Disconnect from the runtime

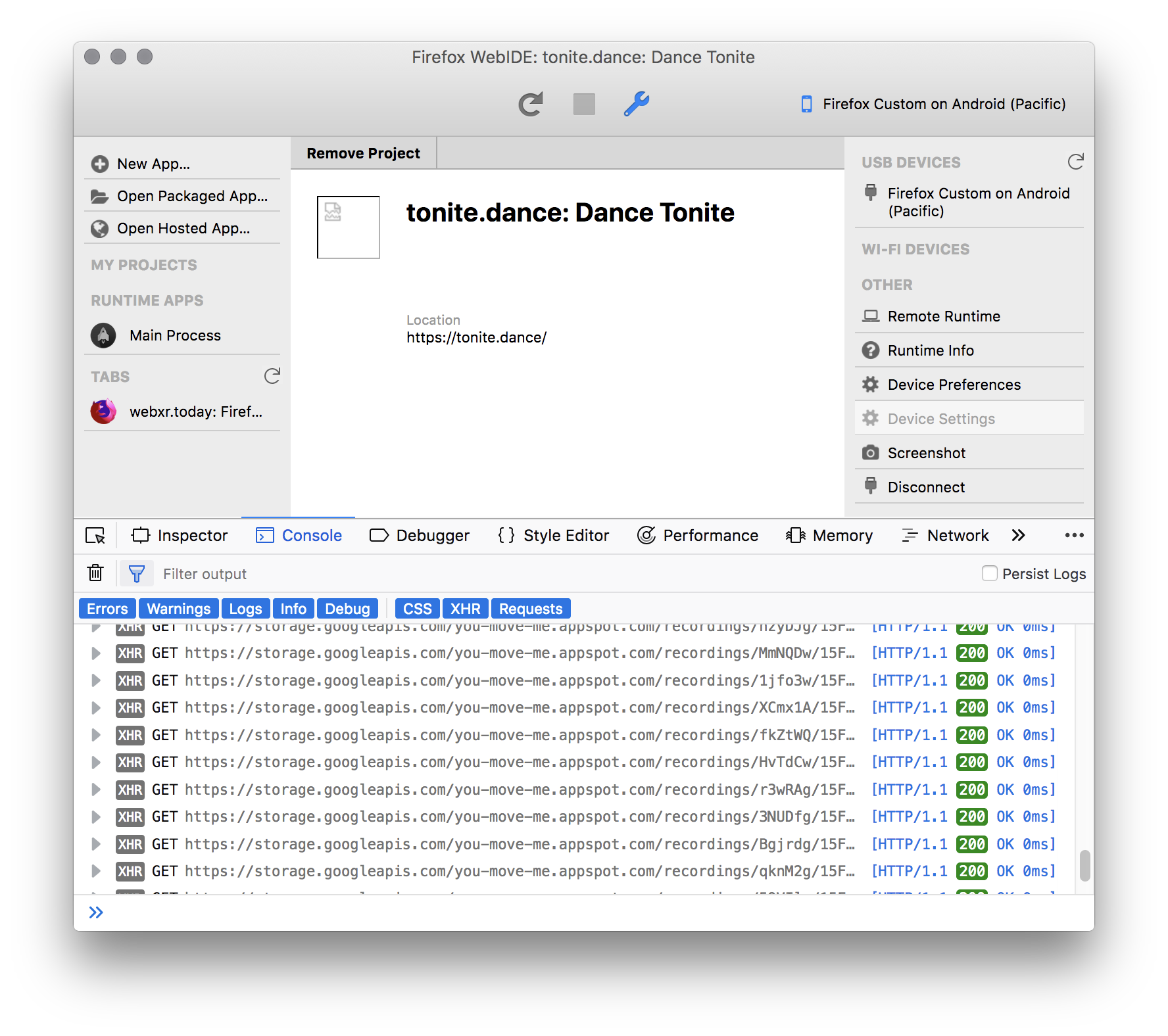click(969, 487)
